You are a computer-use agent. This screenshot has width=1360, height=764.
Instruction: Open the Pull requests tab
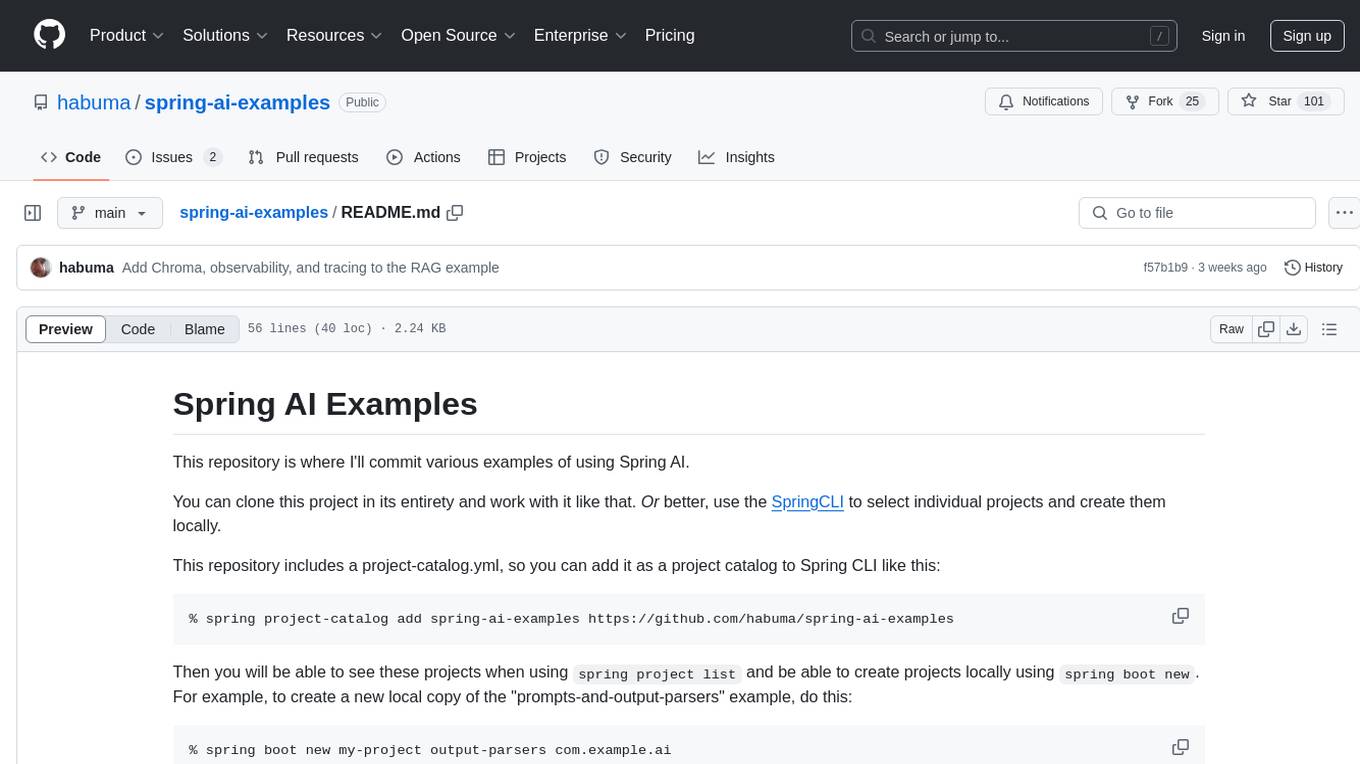pos(303,157)
